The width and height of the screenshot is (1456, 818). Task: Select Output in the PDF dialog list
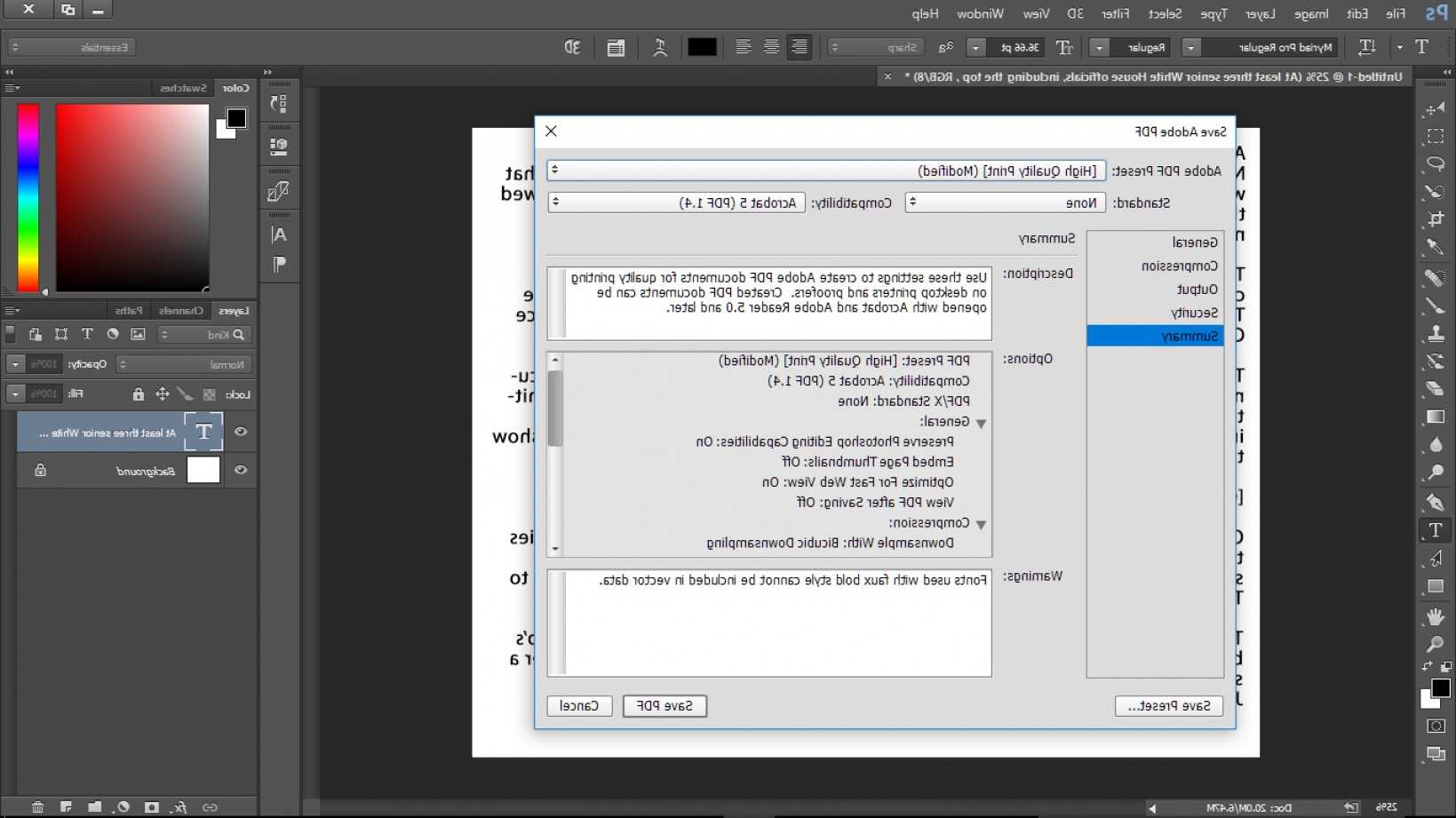(x=1155, y=290)
